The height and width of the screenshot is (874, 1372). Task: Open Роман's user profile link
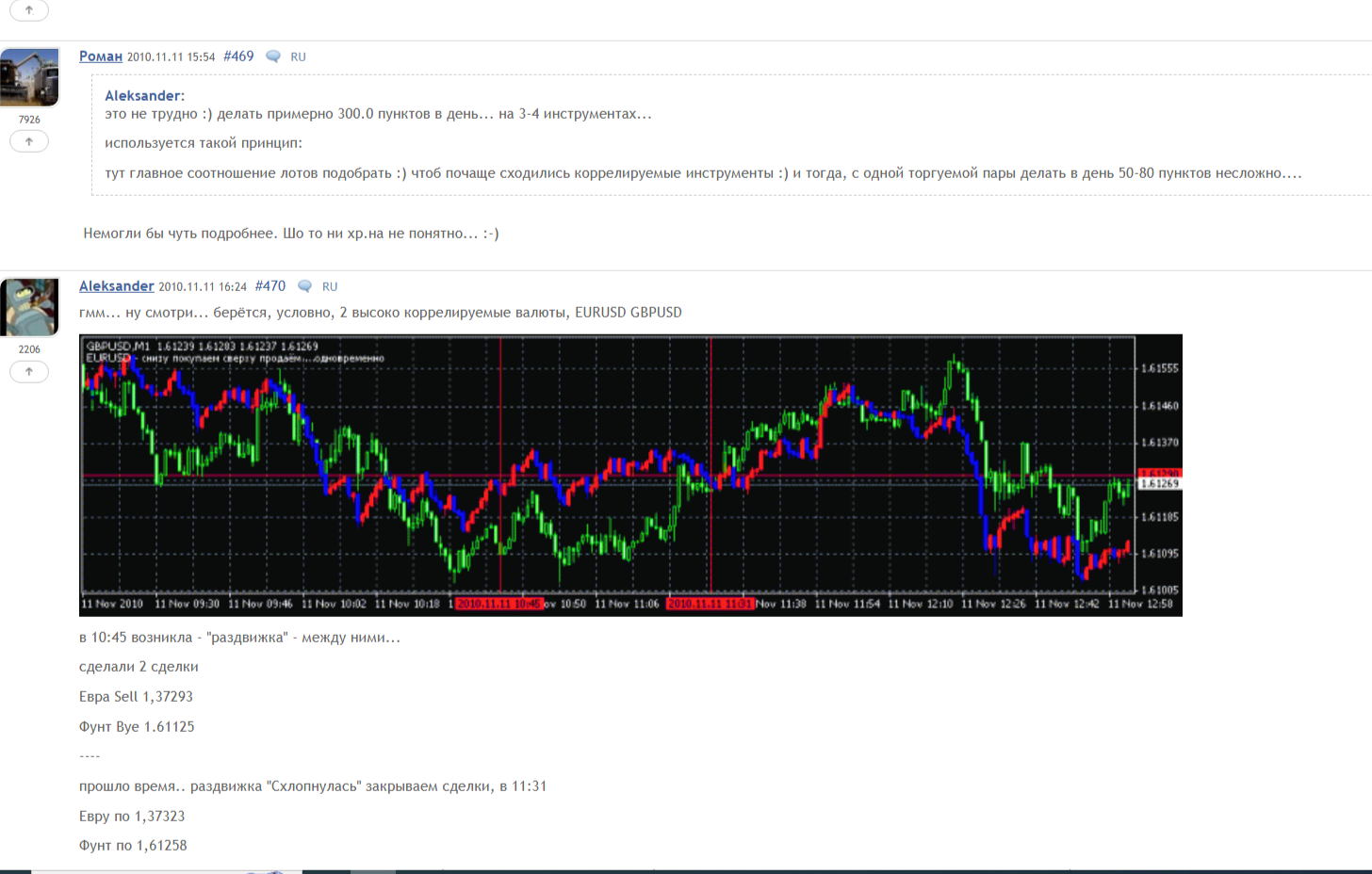point(101,57)
